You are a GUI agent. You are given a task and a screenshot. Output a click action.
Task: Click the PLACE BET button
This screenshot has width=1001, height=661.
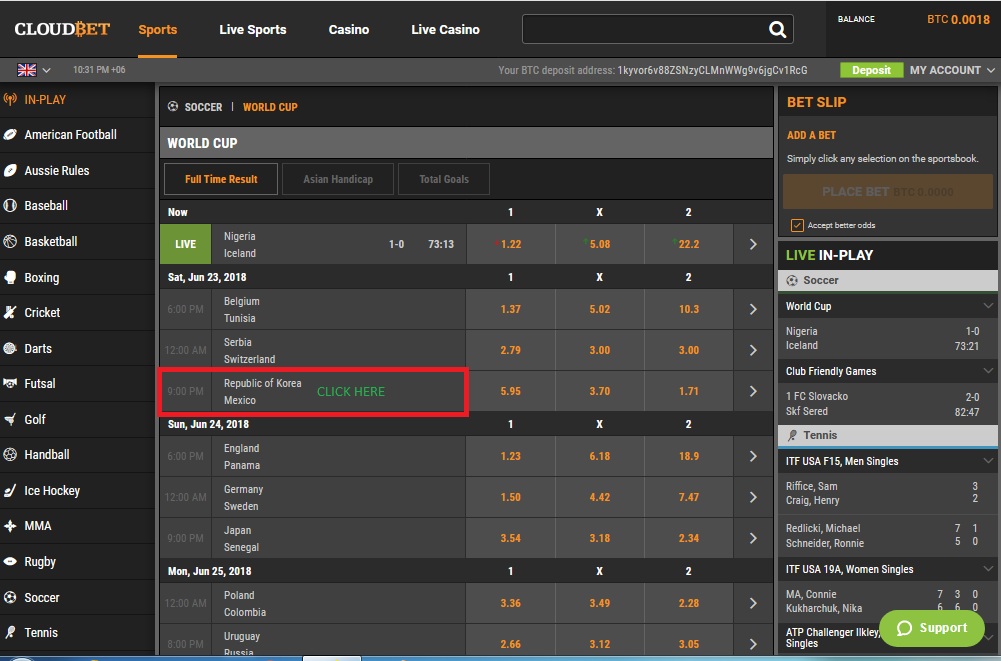[887, 192]
